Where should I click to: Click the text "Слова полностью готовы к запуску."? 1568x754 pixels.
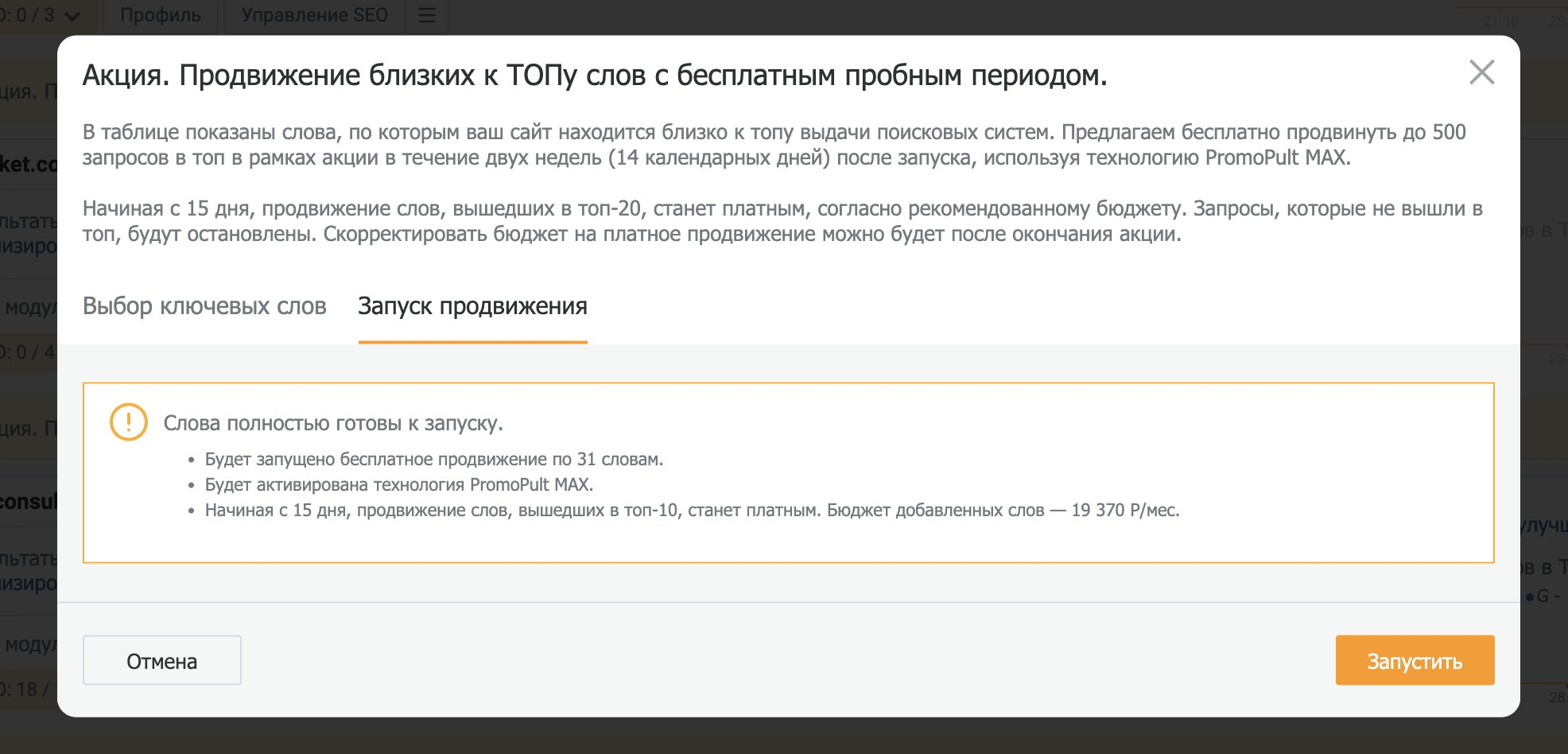coord(333,423)
